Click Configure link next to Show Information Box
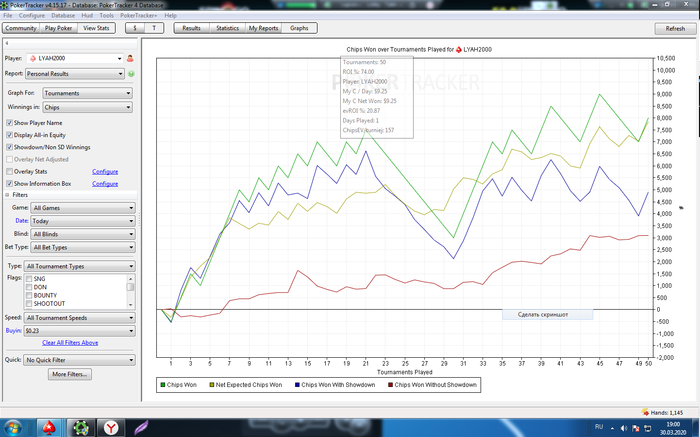700x437 pixels. coord(105,183)
